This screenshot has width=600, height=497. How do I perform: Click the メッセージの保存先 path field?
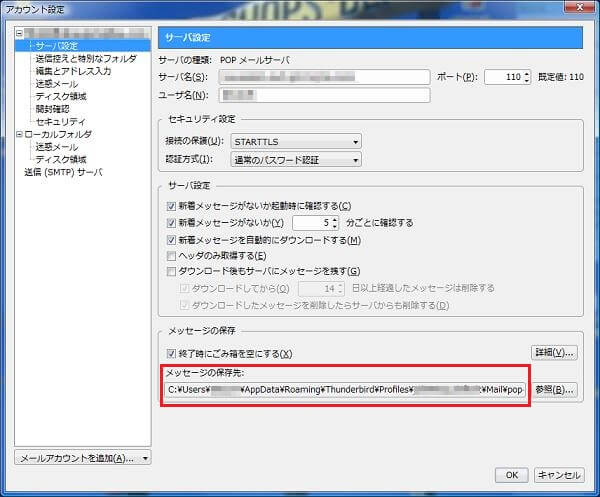coord(345,390)
